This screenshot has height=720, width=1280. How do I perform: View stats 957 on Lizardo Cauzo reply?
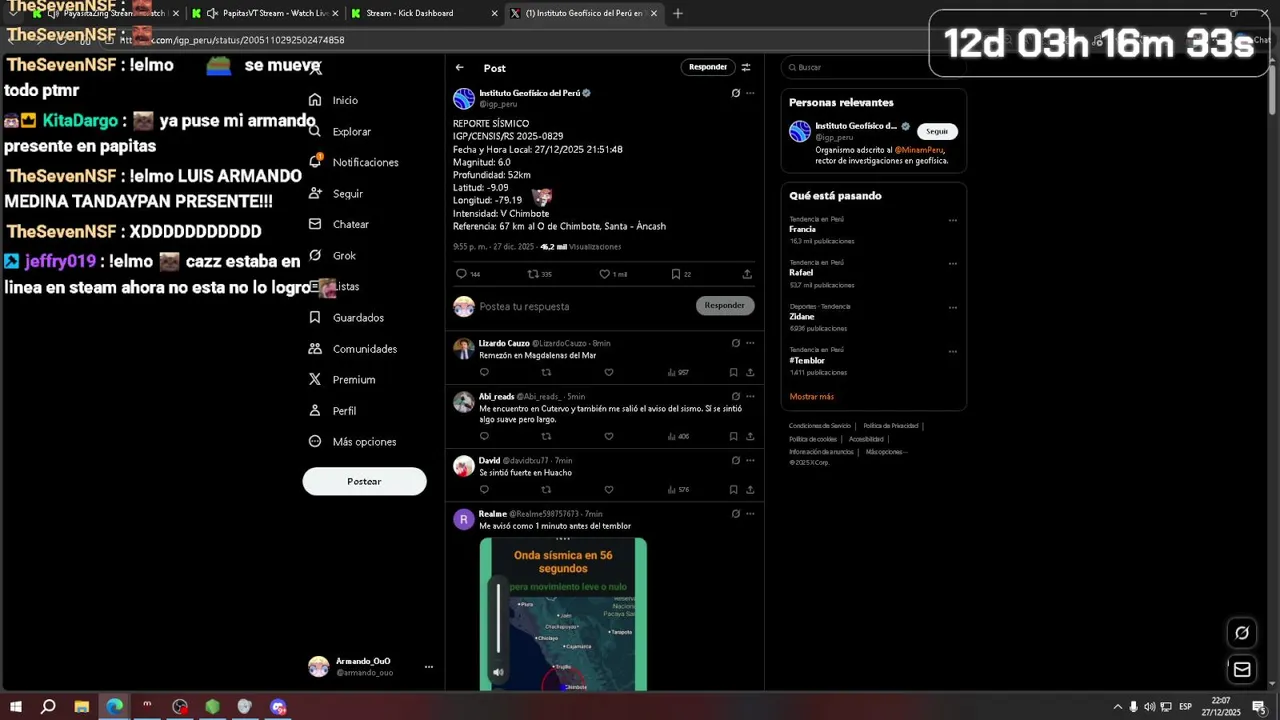(x=678, y=372)
